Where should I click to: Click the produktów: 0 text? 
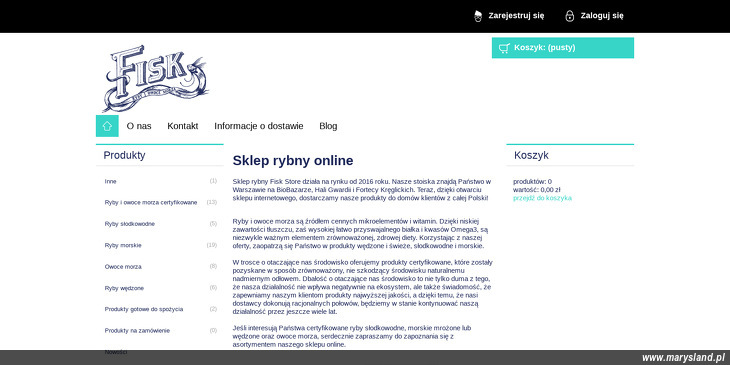tap(533, 182)
